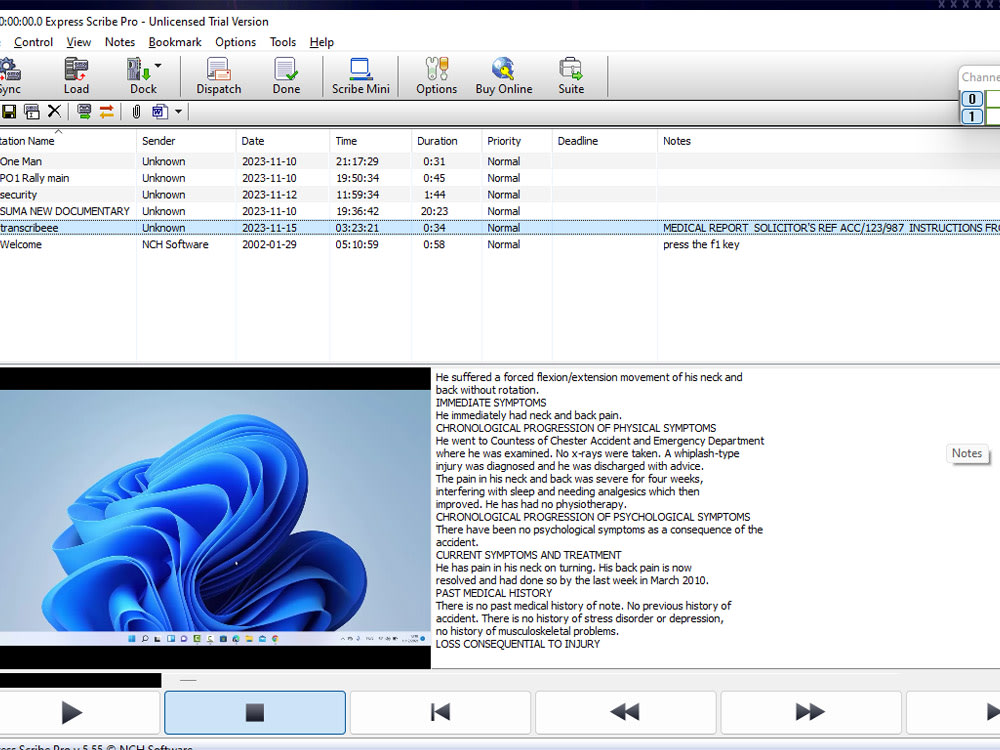Select the security dictation row
1000x750 pixels.
(x=500, y=195)
